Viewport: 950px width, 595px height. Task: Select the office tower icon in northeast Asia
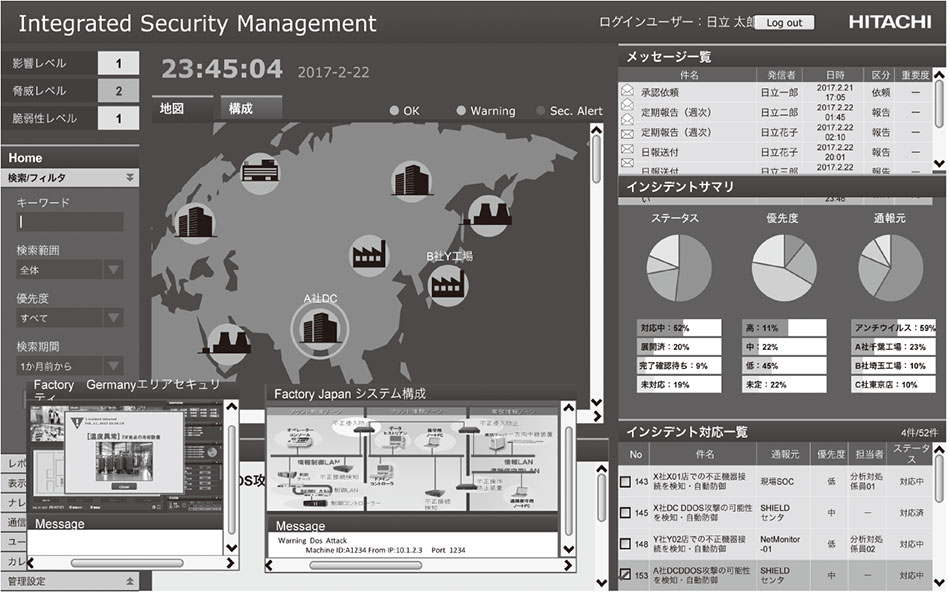pos(410,178)
